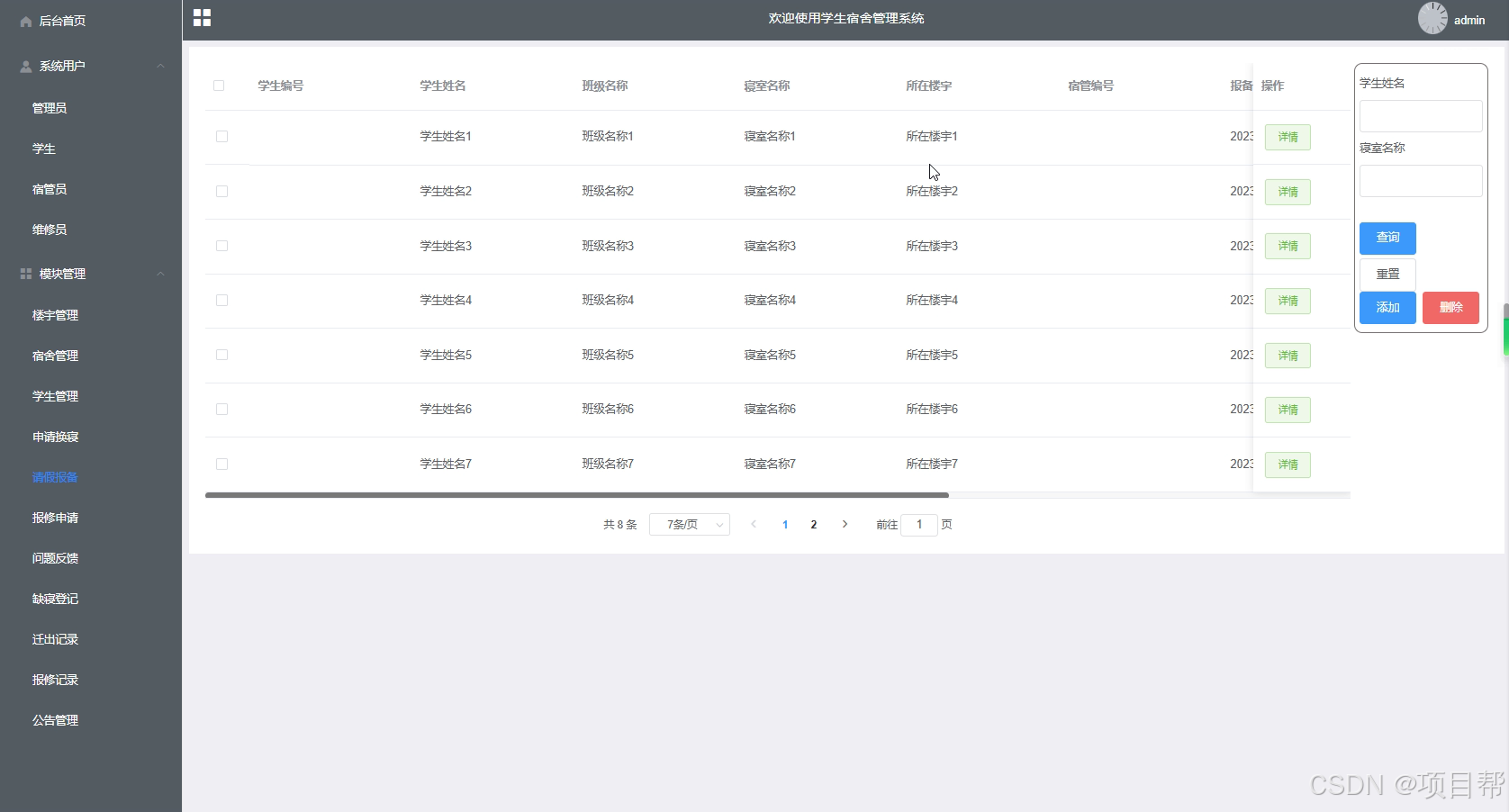The image size is (1509, 812).
Task: Click the red 删除 button
Action: click(x=1450, y=308)
